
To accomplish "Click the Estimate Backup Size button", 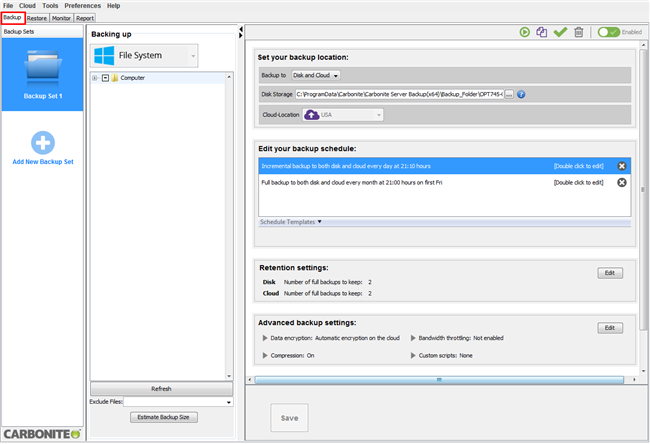I will click(164, 416).
